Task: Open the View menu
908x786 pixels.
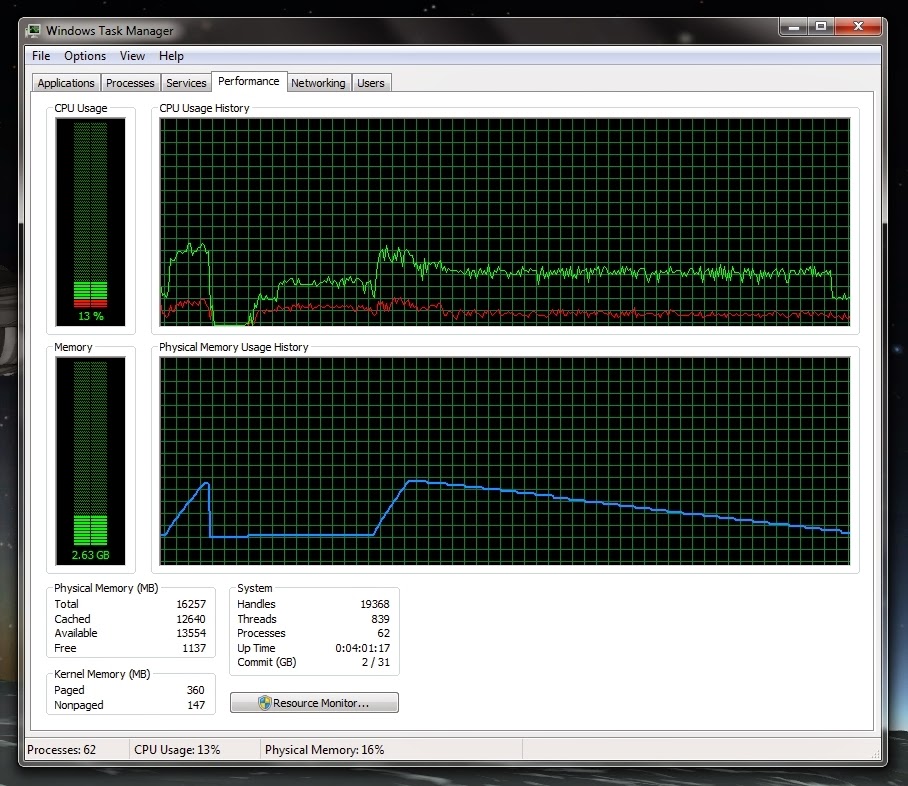Action: 132,56
